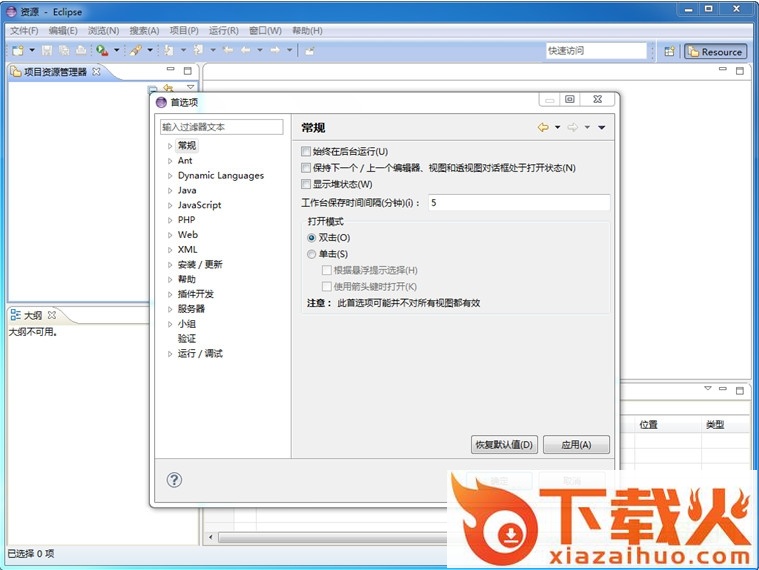
Task: Open the 文件 menu
Action: click(x=23, y=31)
